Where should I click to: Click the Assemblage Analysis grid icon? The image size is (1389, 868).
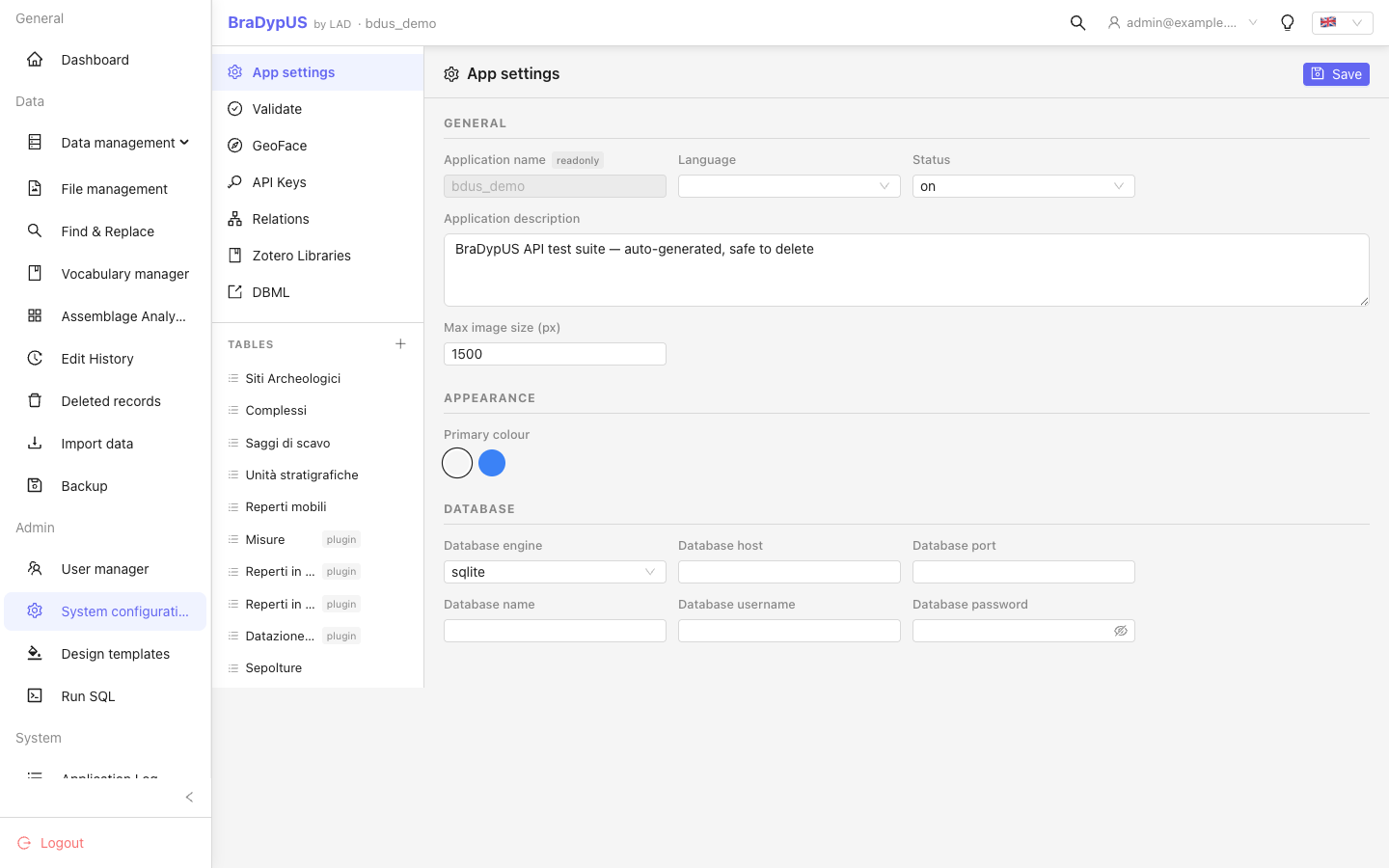point(35,316)
